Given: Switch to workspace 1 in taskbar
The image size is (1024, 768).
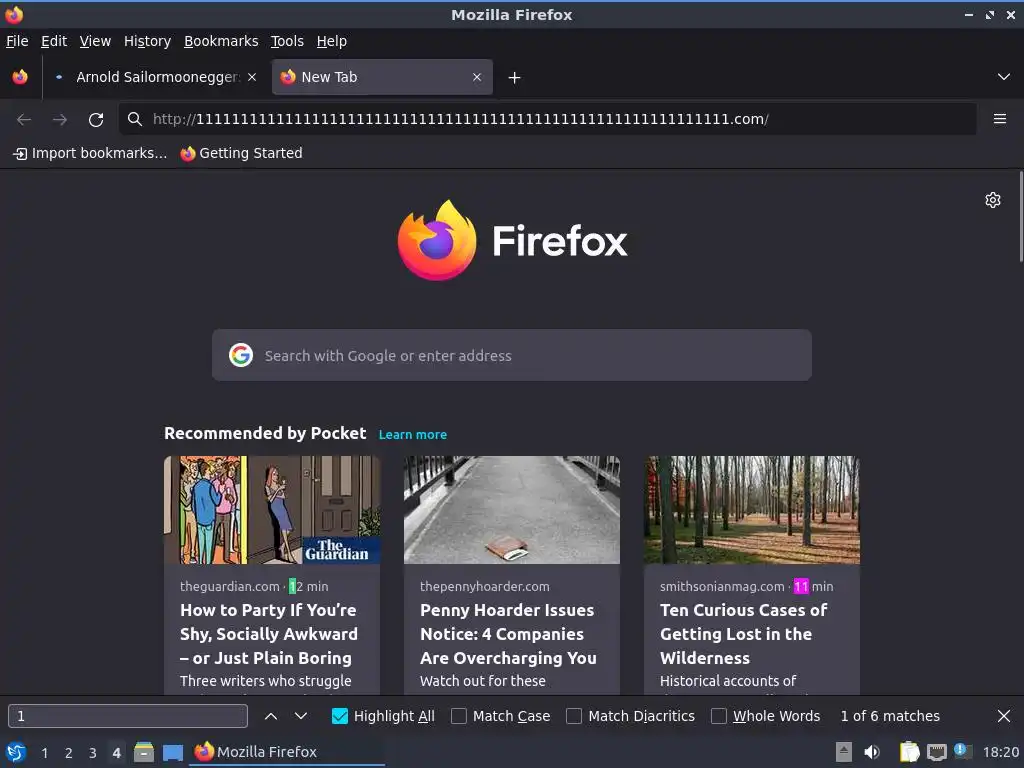Looking at the screenshot, I should (x=44, y=753).
